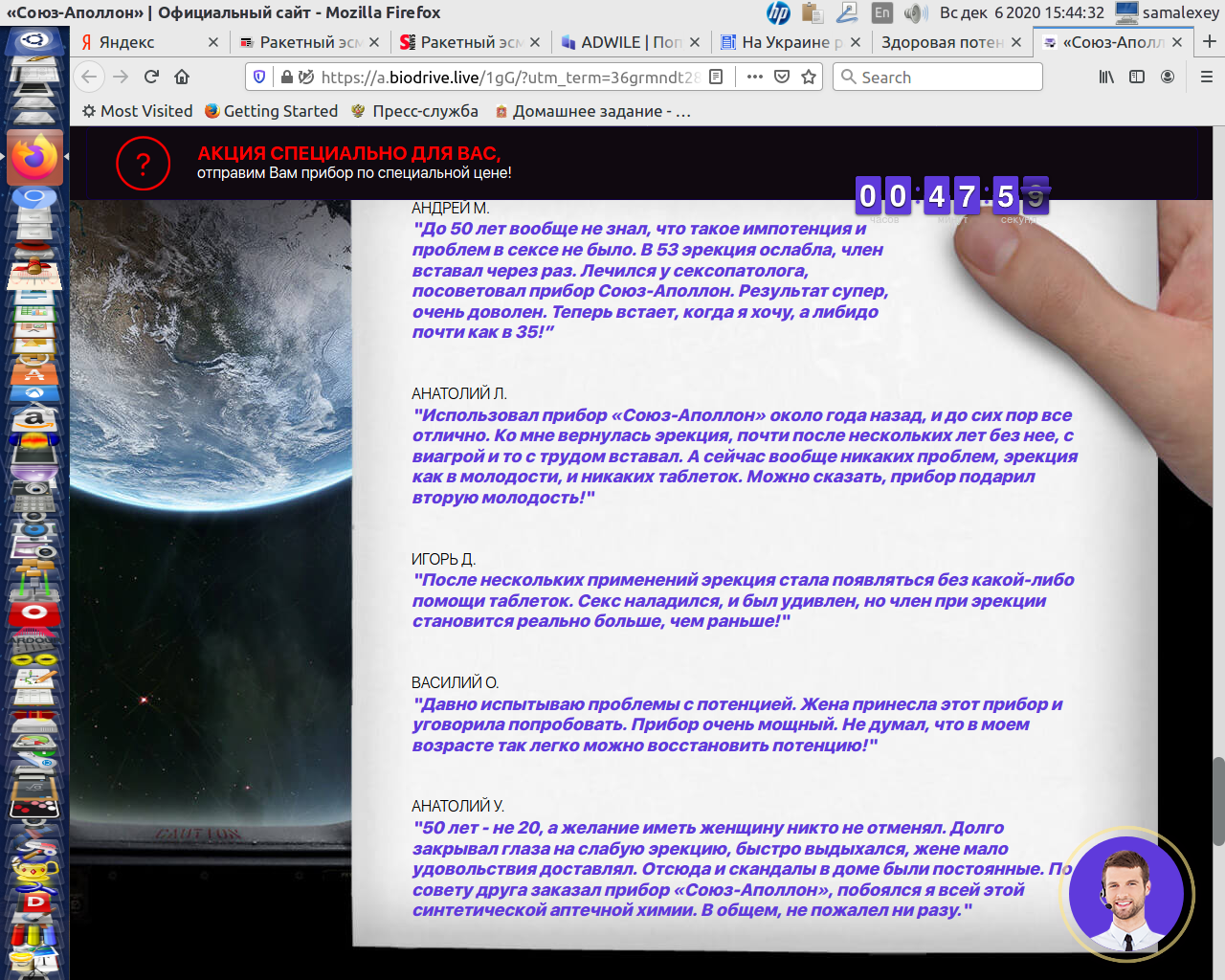This screenshot has width=1225, height=980.
Task: Open the Firefox home page icon
Action: coord(182,77)
